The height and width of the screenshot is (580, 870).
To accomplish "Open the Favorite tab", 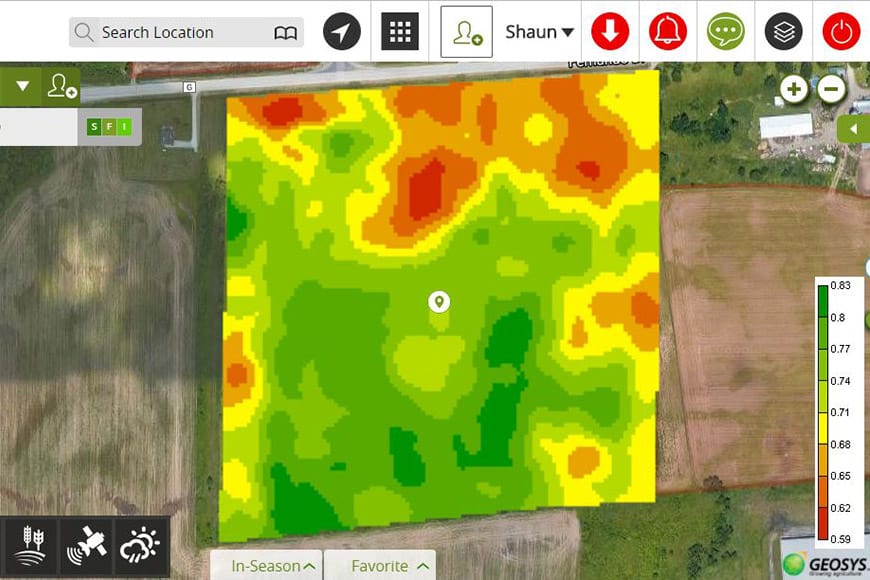I will coord(390,566).
